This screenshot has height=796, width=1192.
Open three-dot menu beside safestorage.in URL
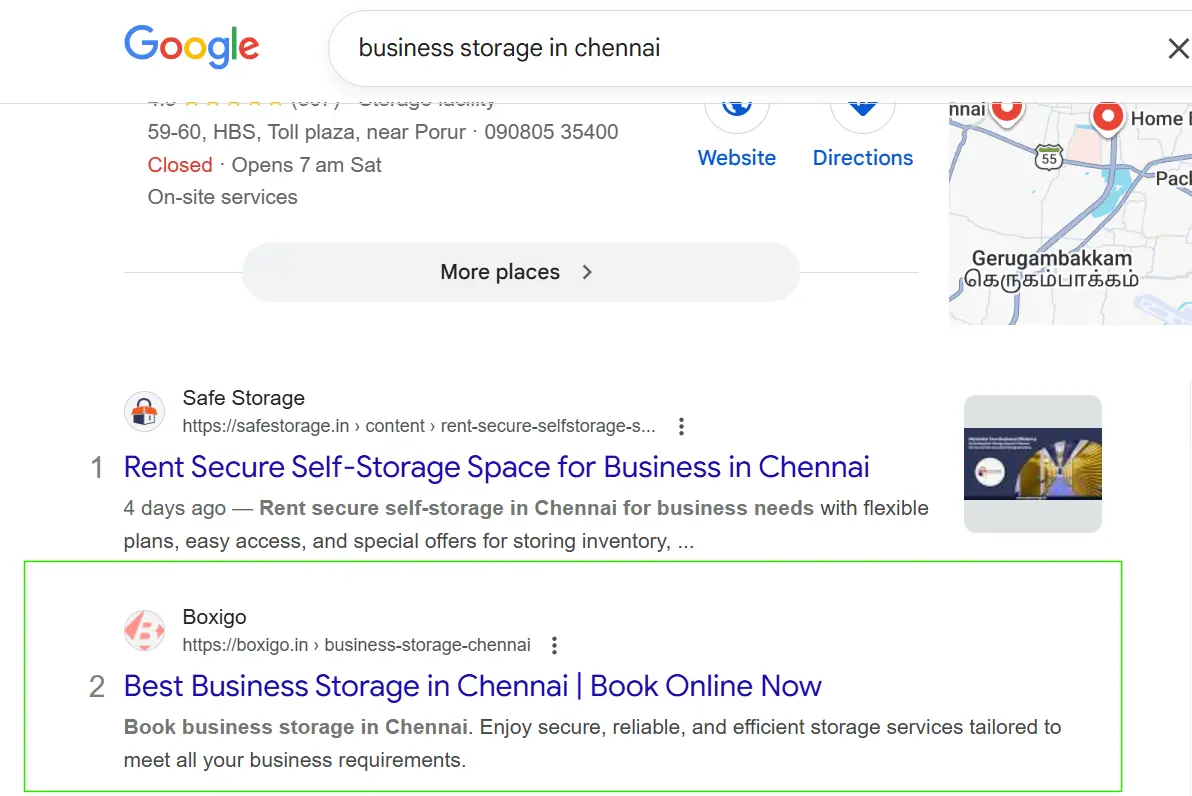coord(681,427)
